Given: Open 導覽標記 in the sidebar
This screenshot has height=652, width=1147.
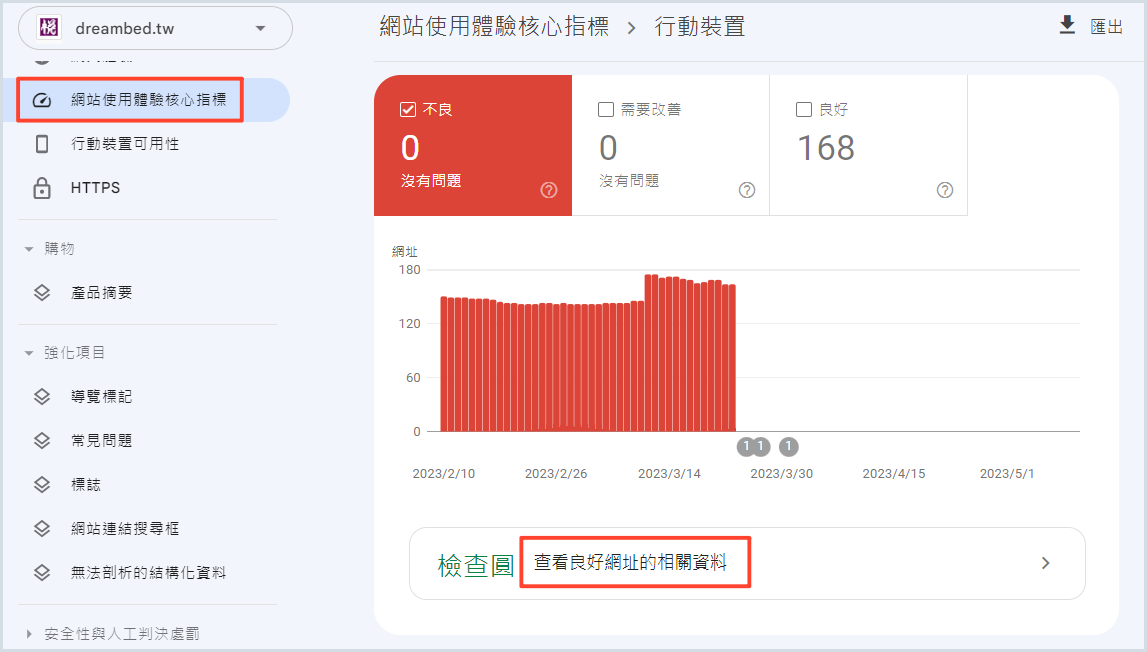Looking at the screenshot, I should [101, 397].
